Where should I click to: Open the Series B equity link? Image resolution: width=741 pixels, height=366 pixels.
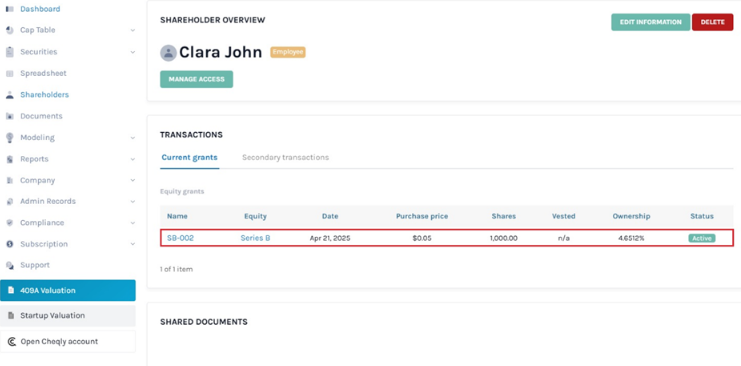255,238
